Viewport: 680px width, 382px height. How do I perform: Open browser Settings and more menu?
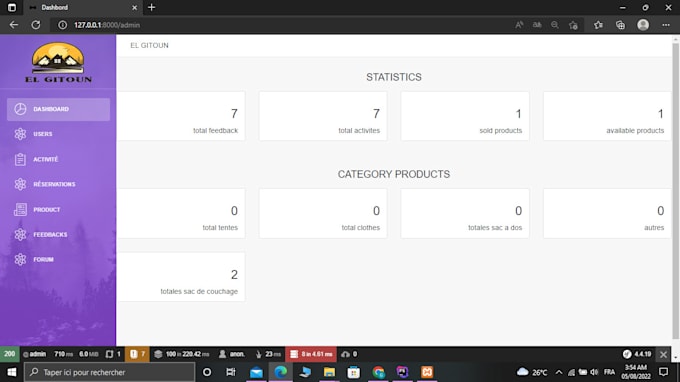[x=666, y=25]
